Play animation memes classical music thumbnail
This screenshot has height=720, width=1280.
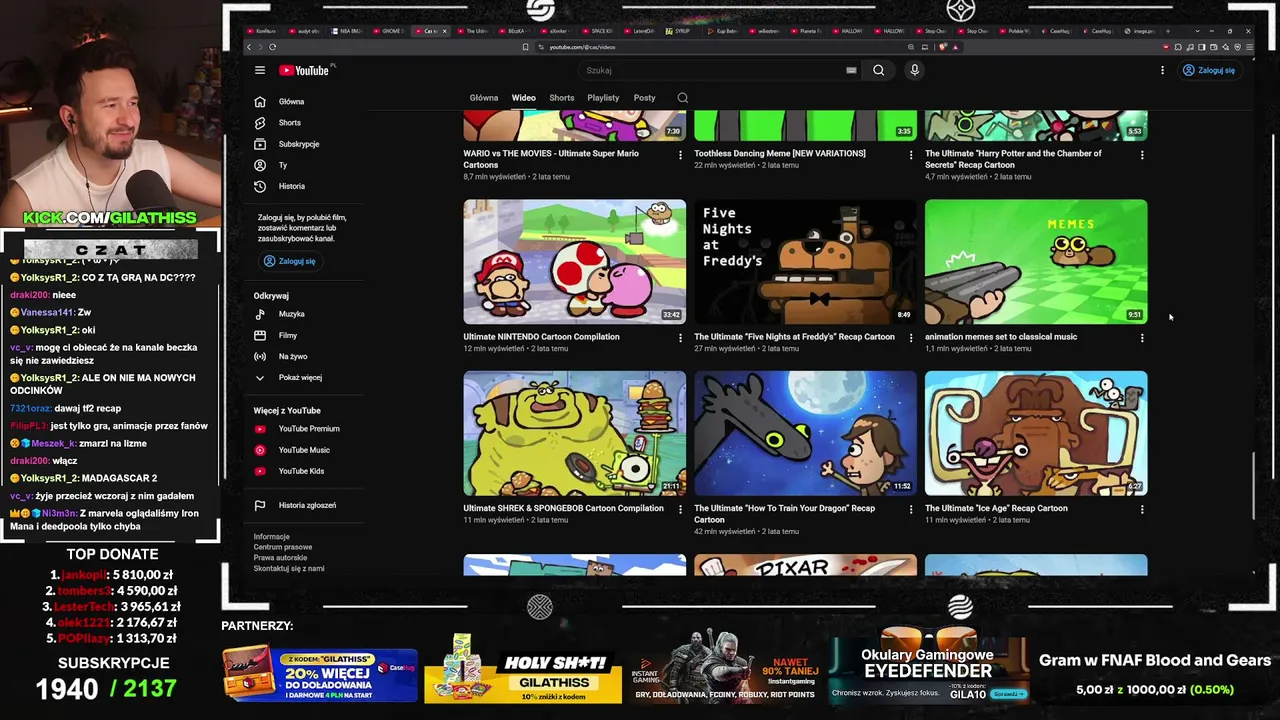click(1036, 261)
